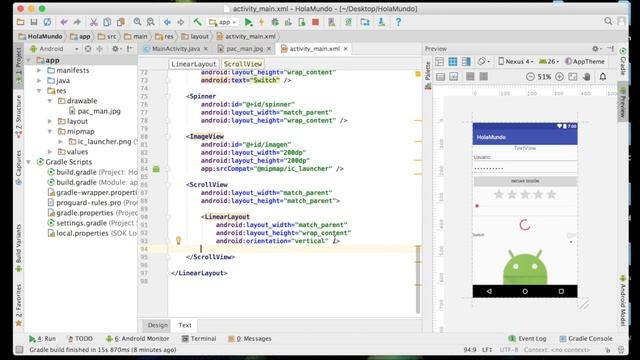
Task: Click the Zoom to Fit icon in Preview
Action: click(x=573, y=76)
